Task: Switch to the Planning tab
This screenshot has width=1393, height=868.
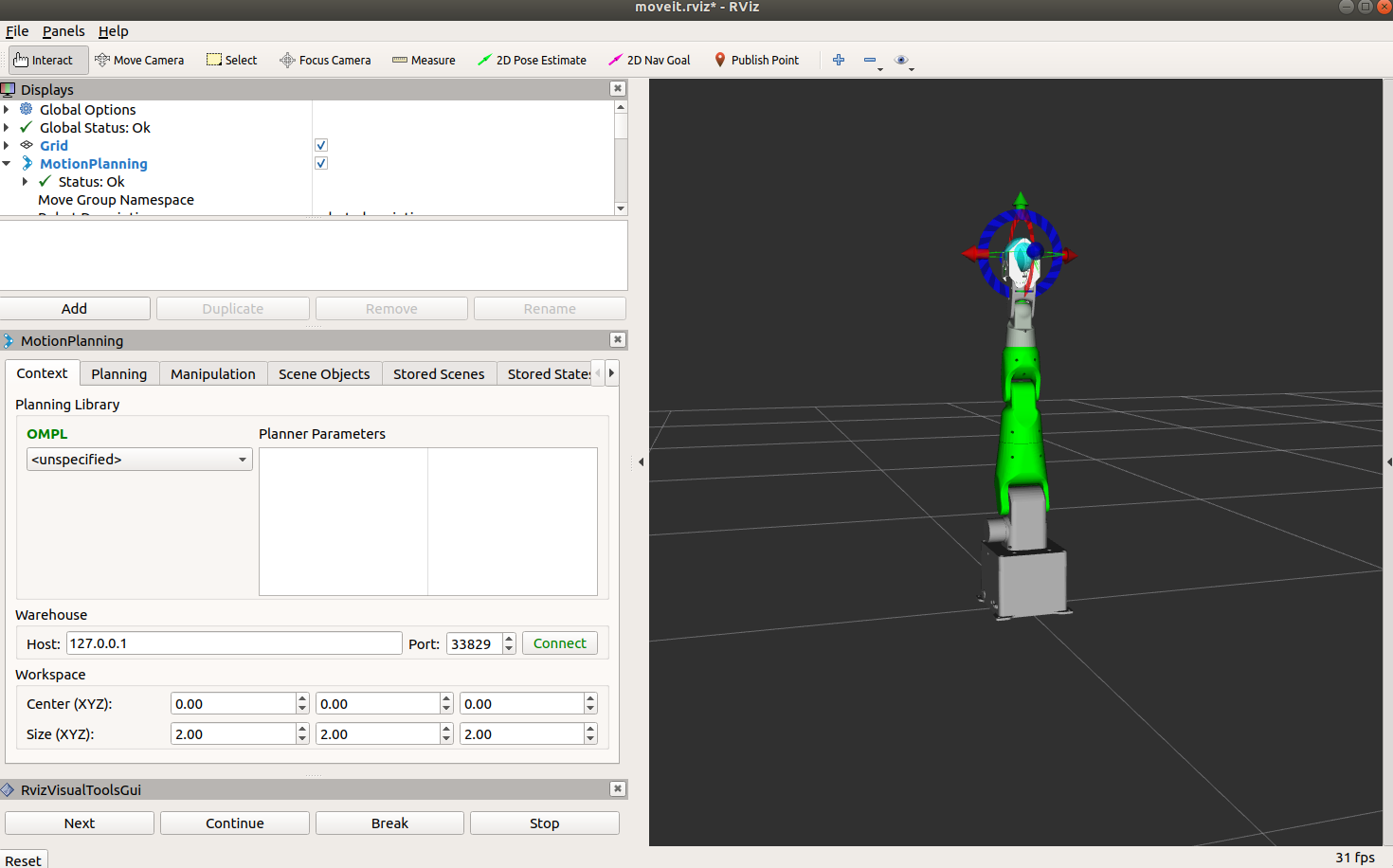Action: tap(119, 373)
